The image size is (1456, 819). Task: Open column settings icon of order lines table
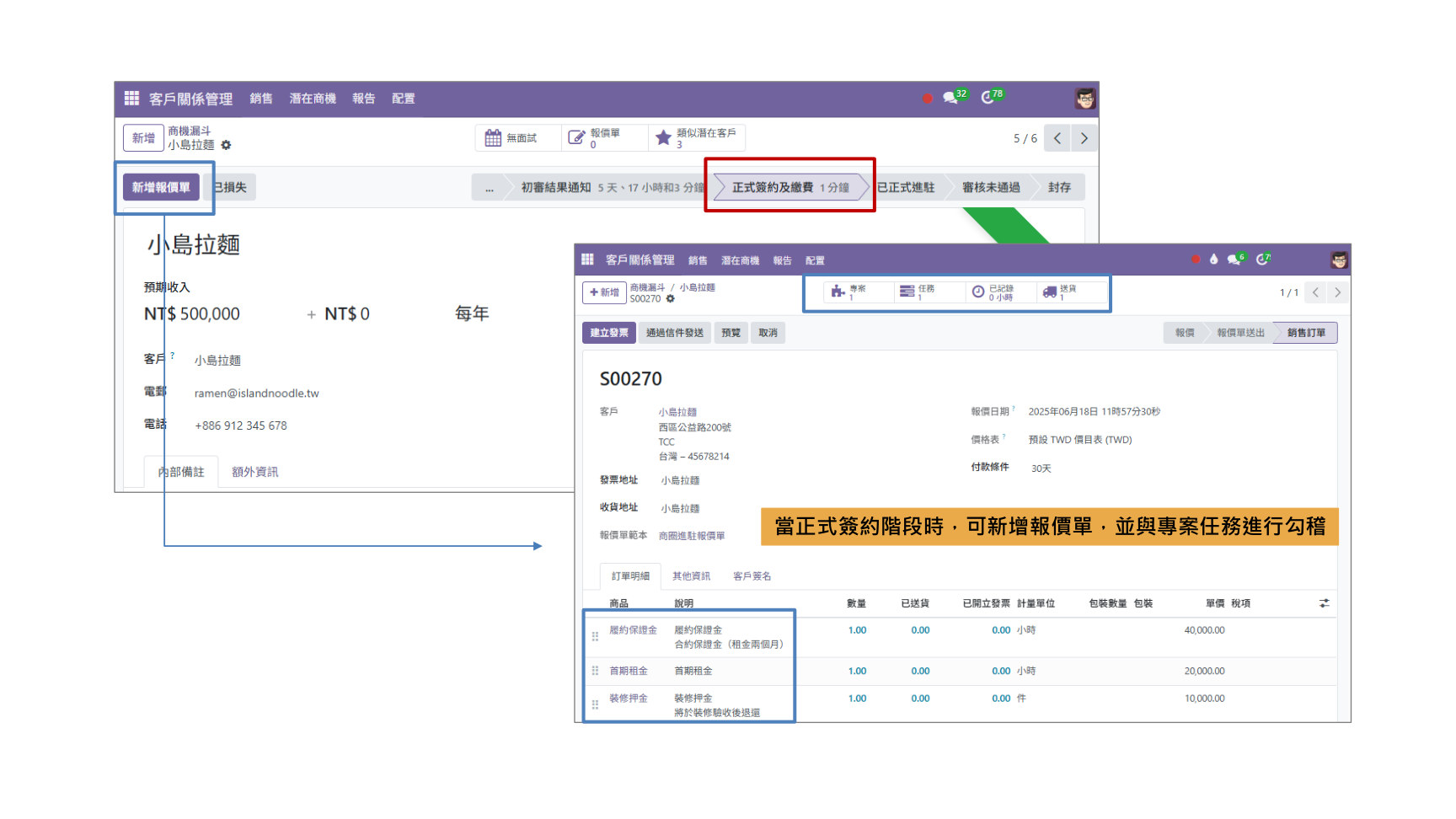coord(1325,603)
